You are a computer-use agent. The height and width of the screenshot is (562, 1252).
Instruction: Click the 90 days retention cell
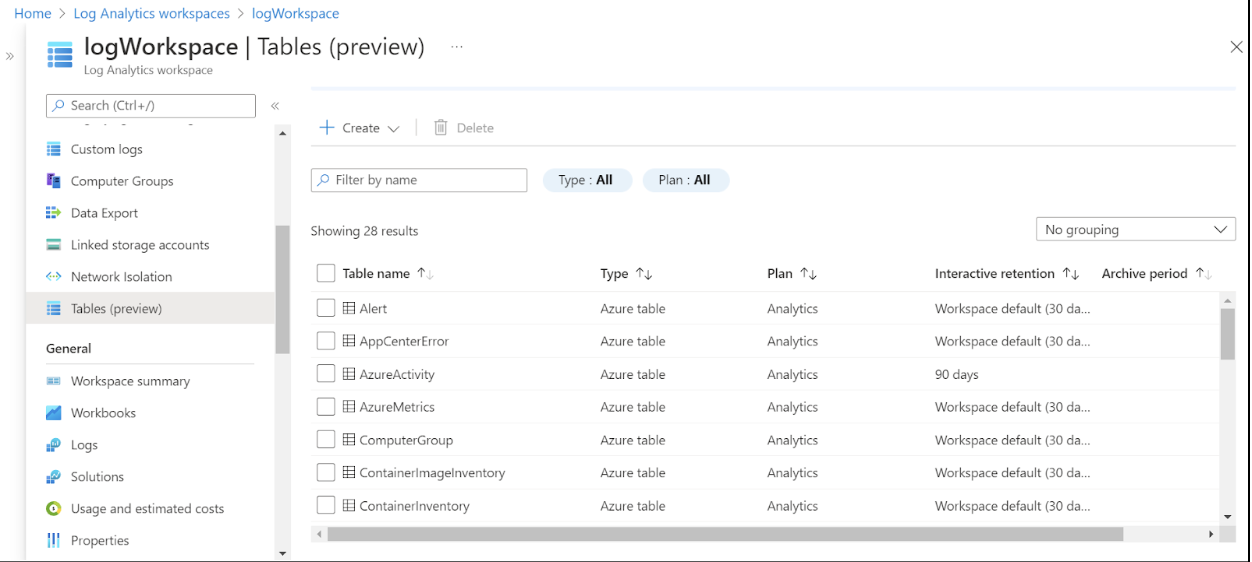click(x=957, y=374)
